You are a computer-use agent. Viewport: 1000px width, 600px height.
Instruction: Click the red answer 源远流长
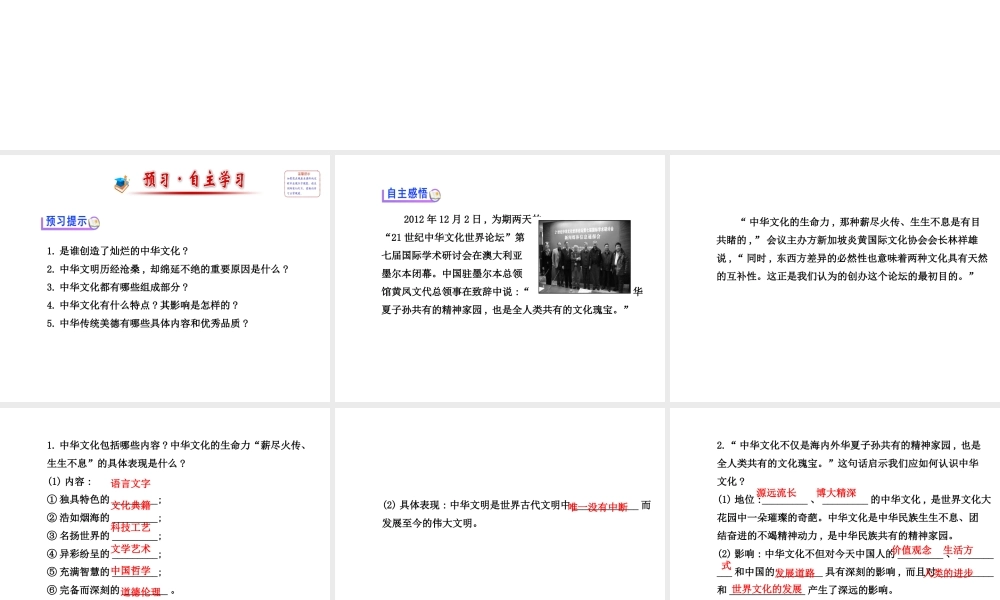point(777,493)
